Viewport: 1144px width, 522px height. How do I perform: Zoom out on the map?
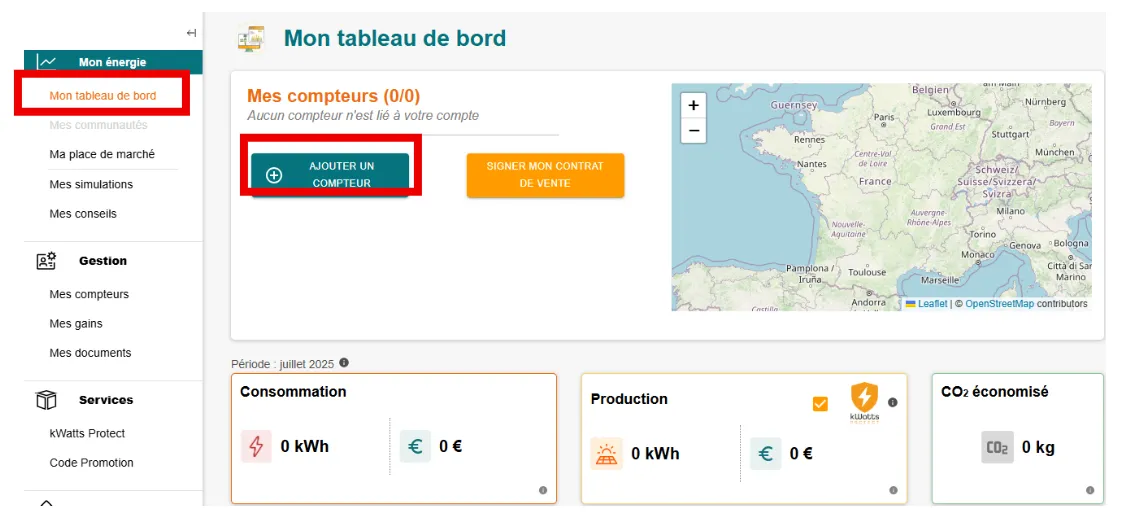693,131
